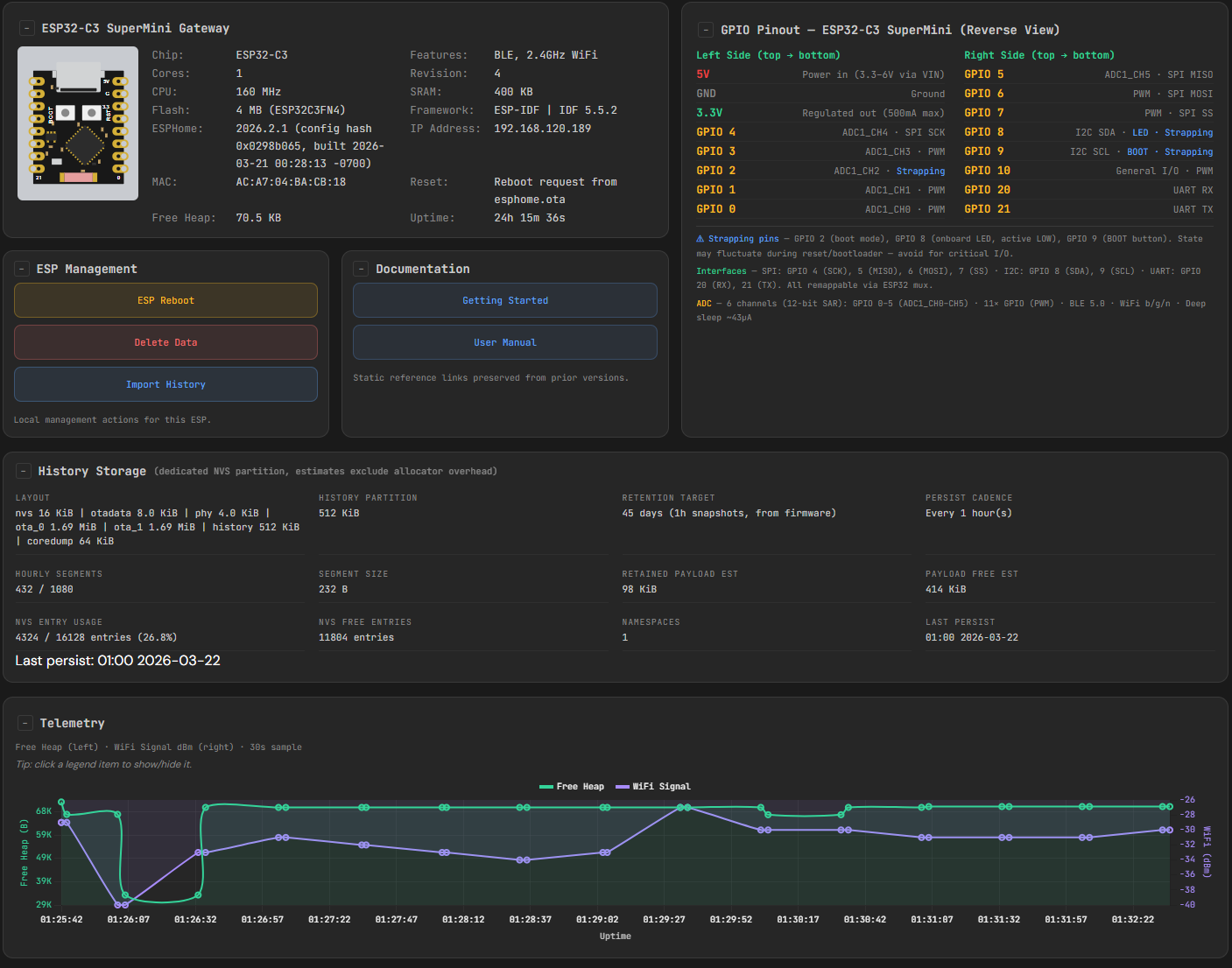Collapse the History Storage section
This screenshot has height=968, width=1232.
click(x=24, y=472)
